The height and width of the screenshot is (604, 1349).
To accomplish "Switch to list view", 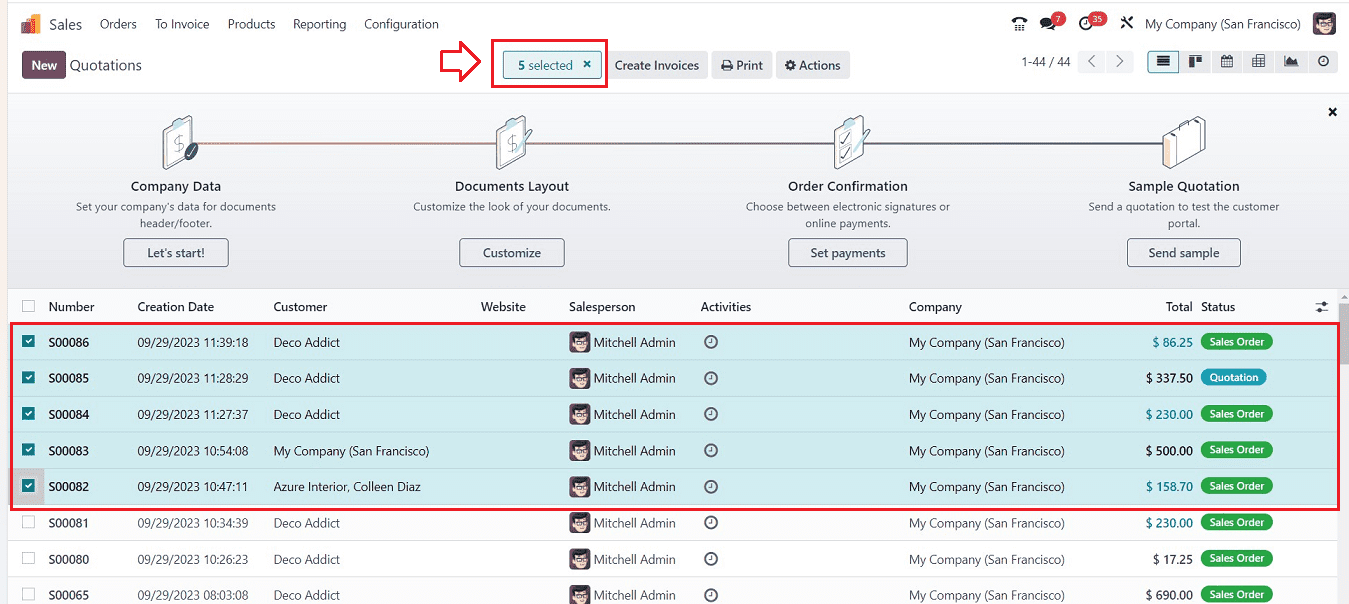I will tap(1163, 62).
